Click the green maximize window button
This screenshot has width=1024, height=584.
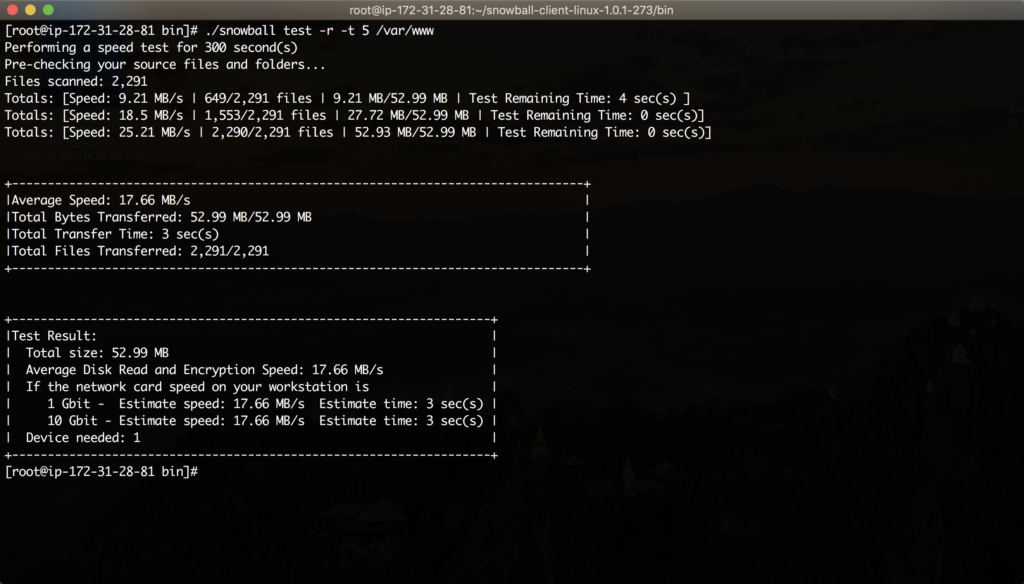[x=47, y=10]
